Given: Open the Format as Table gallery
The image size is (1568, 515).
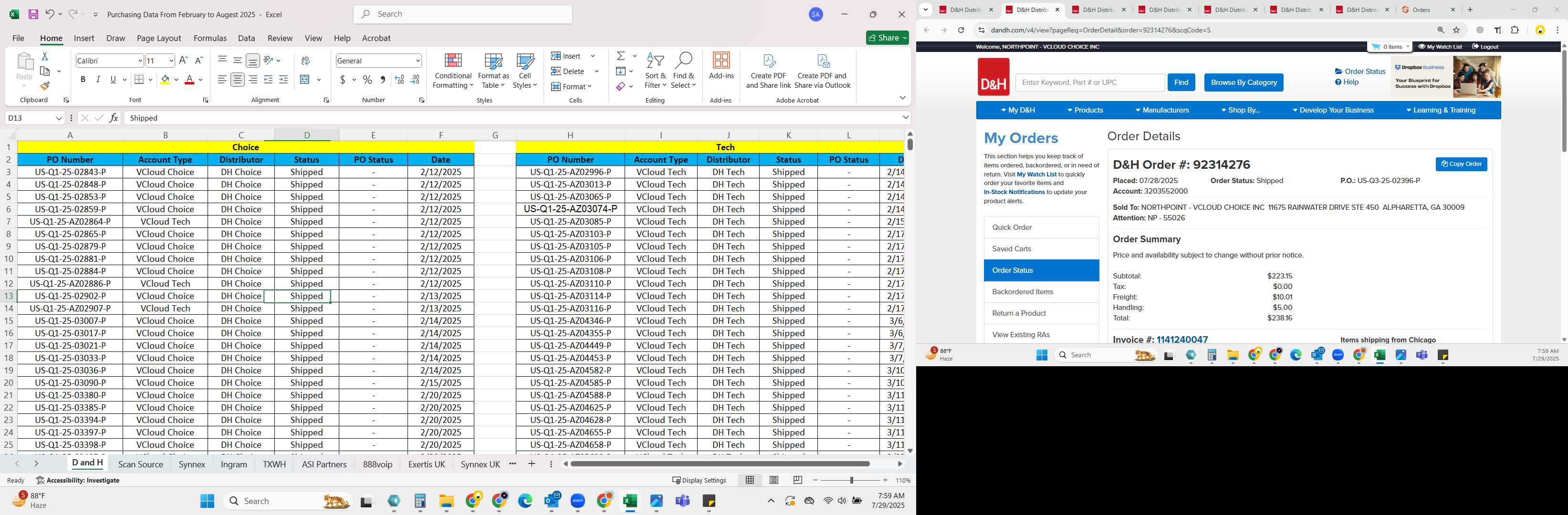Looking at the screenshot, I should tap(494, 71).
